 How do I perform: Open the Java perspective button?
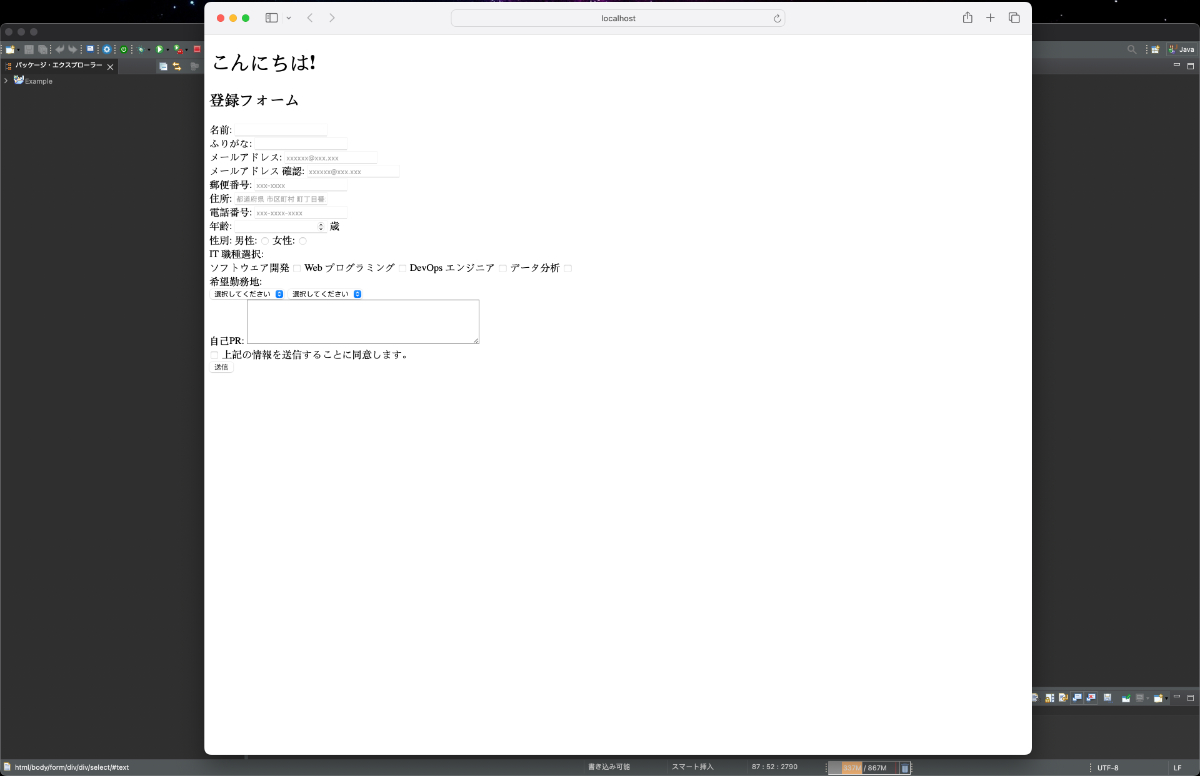point(1181,49)
